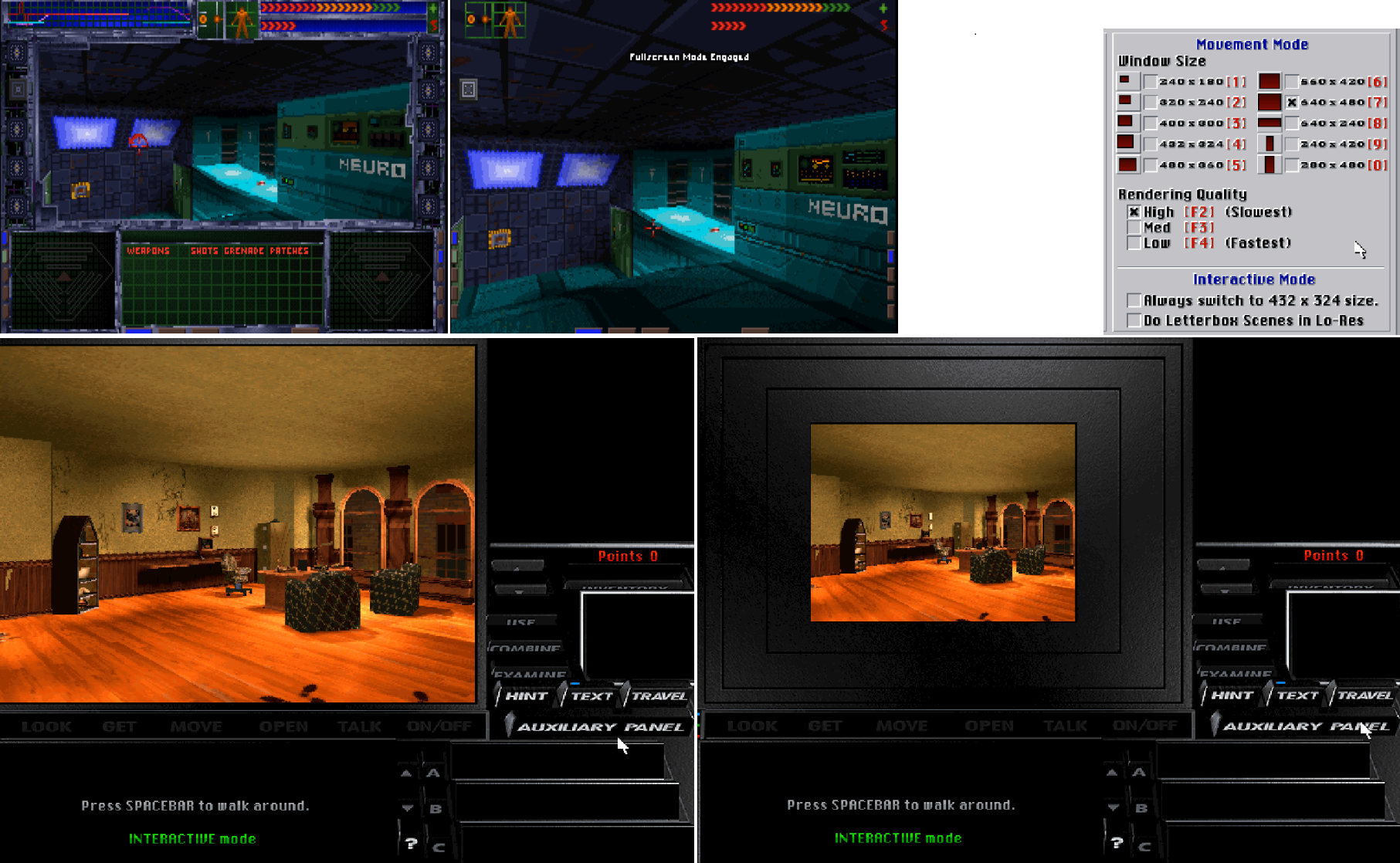
Task: Select the SHOTS inventory column header
Action: 205,251
